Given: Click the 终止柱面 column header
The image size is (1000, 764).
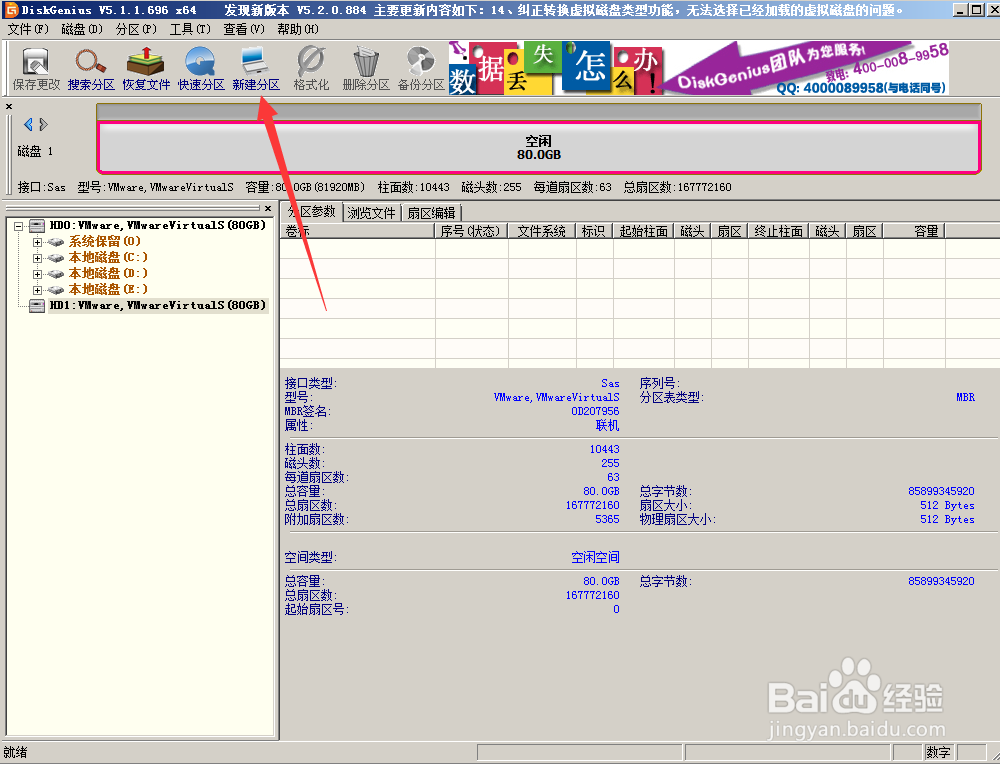Looking at the screenshot, I should [x=778, y=231].
